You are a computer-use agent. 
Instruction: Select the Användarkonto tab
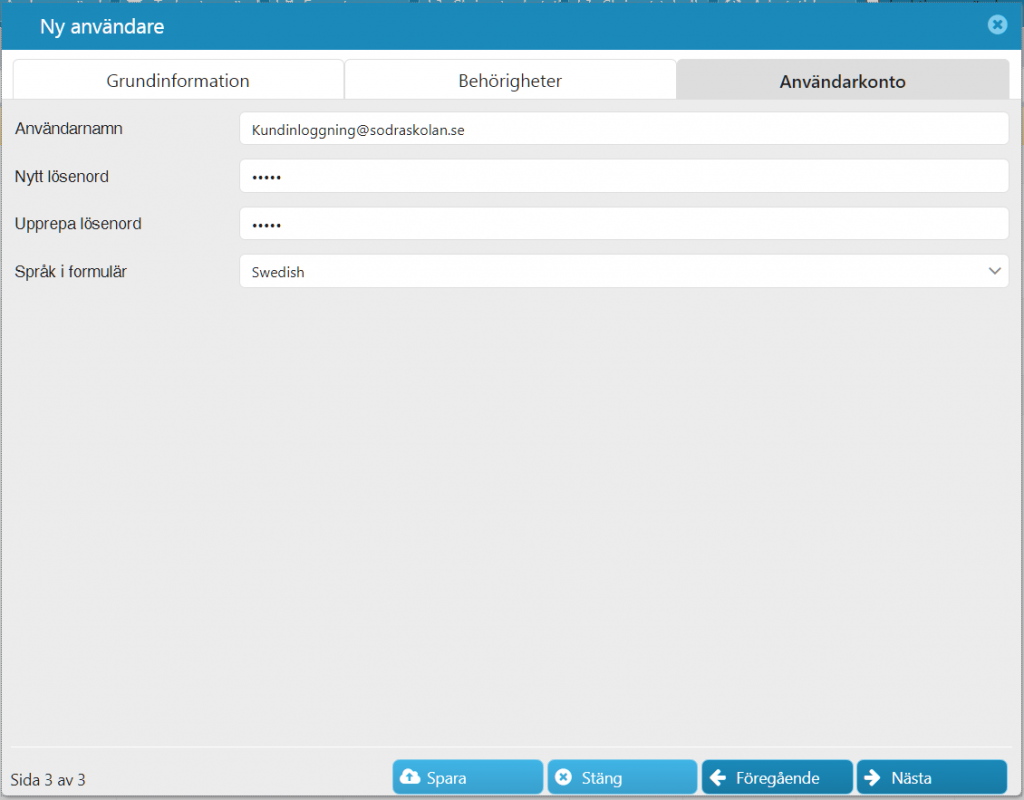pos(842,80)
